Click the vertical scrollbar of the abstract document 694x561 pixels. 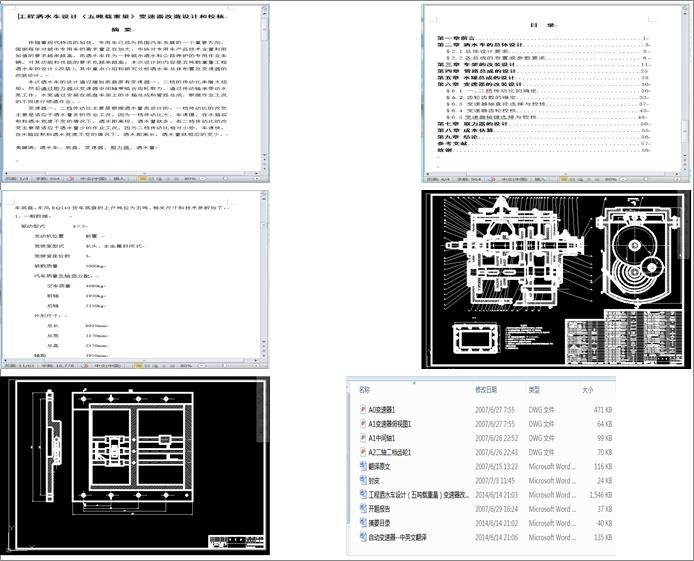point(265,88)
